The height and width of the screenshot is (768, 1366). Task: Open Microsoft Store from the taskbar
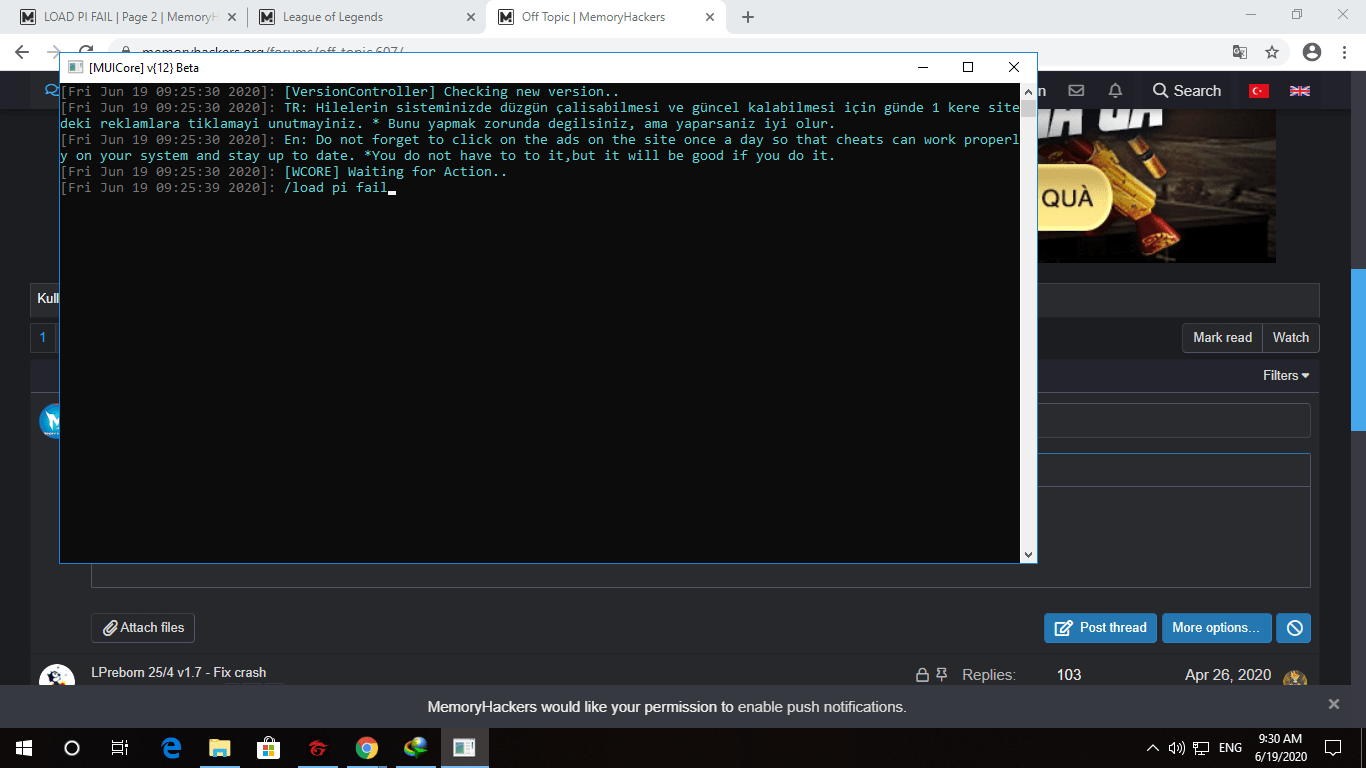pyautogui.click(x=269, y=747)
